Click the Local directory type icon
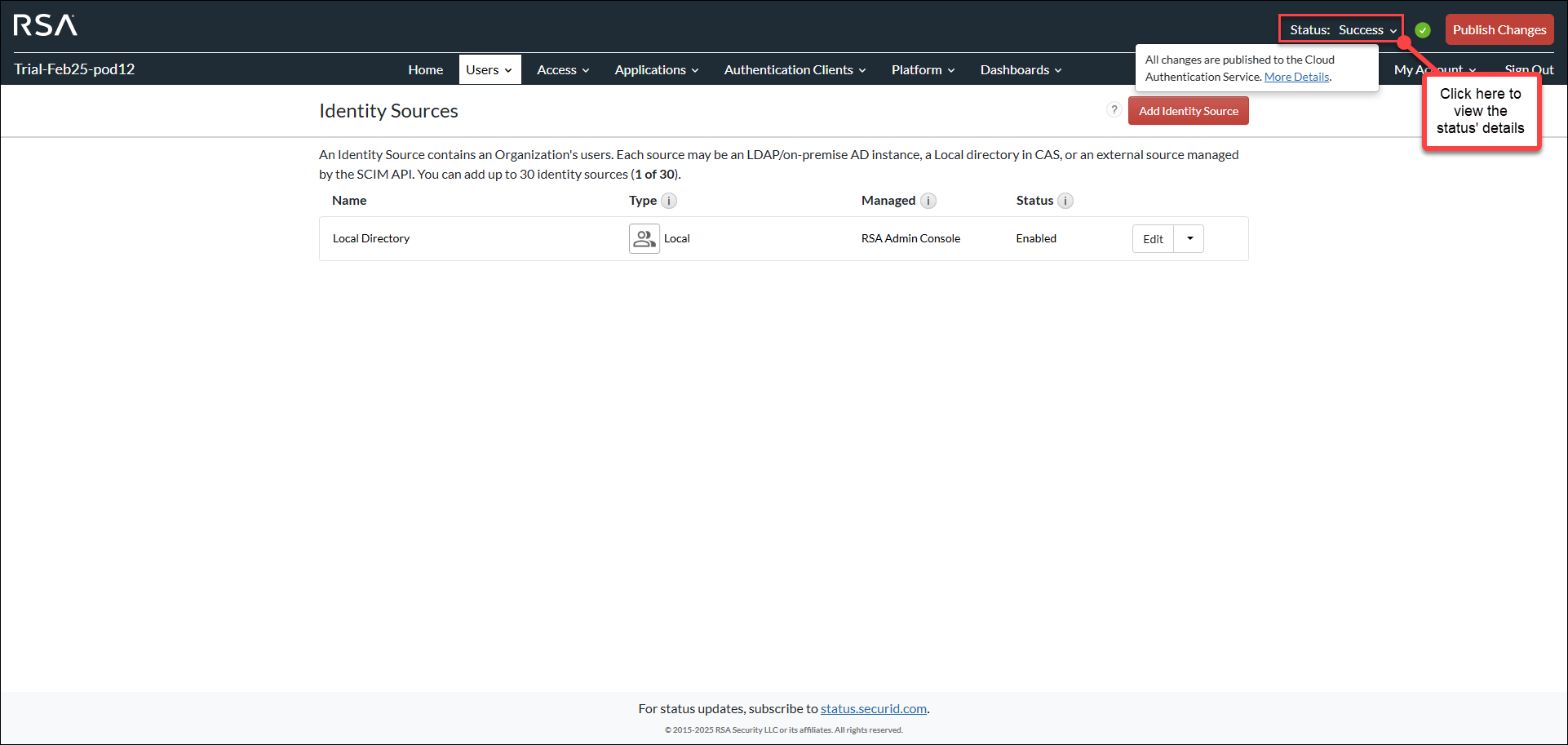 pyautogui.click(x=644, y=238)
